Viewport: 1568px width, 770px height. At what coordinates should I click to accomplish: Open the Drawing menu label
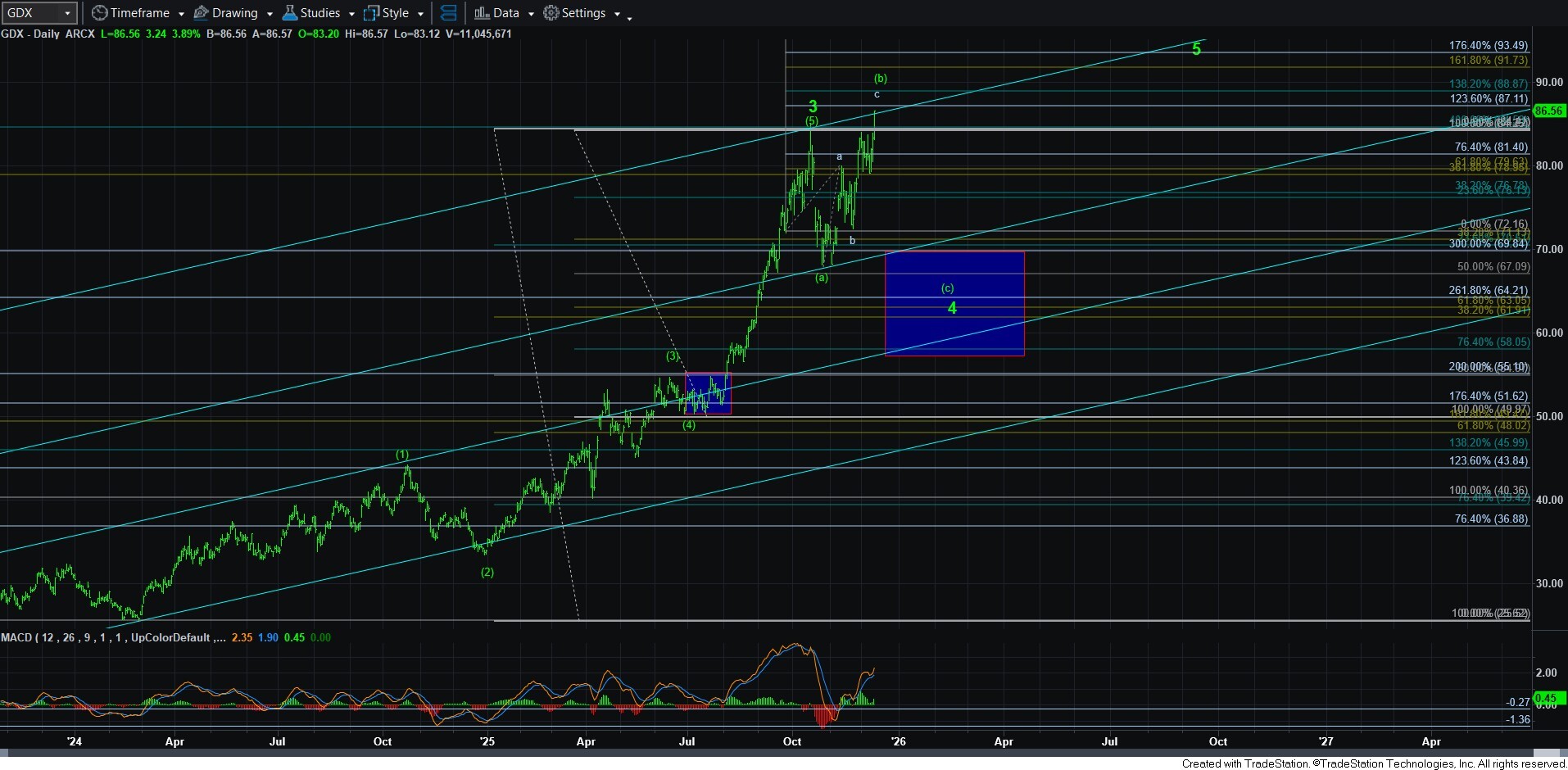(234, 13)
